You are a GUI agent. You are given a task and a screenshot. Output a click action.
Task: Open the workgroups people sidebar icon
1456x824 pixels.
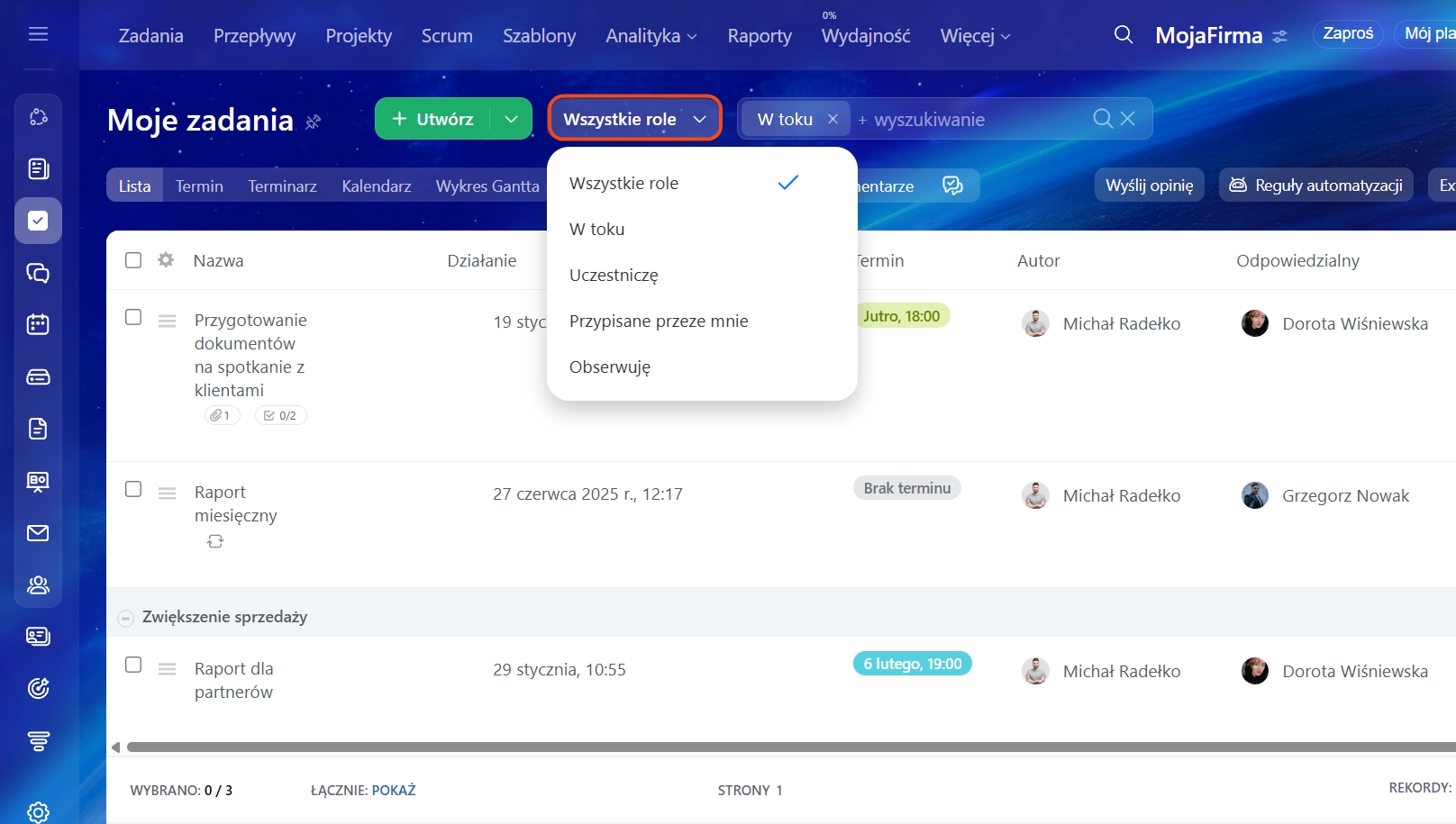[38, 584]
